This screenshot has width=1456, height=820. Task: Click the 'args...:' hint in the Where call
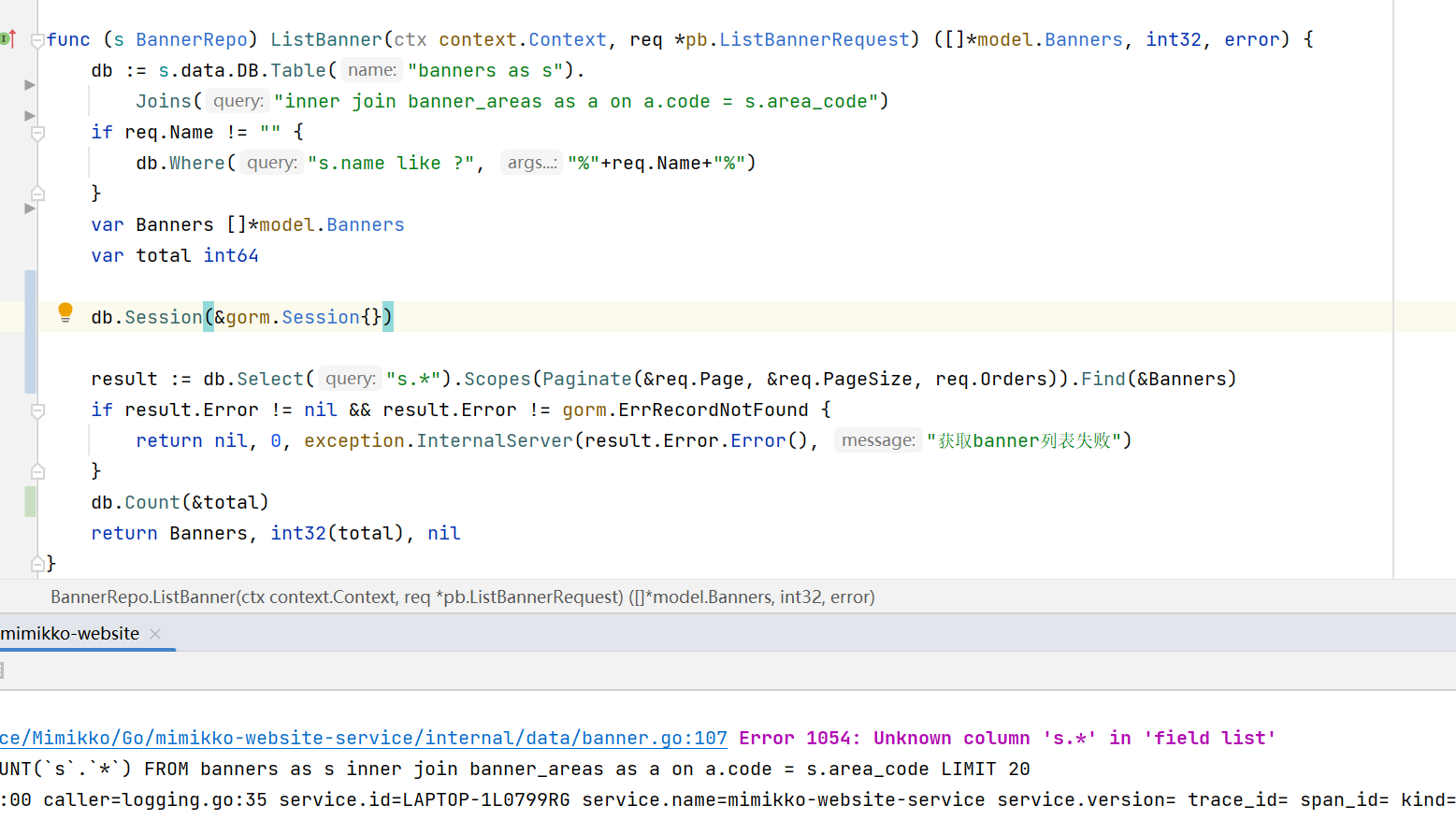point(531,163)
